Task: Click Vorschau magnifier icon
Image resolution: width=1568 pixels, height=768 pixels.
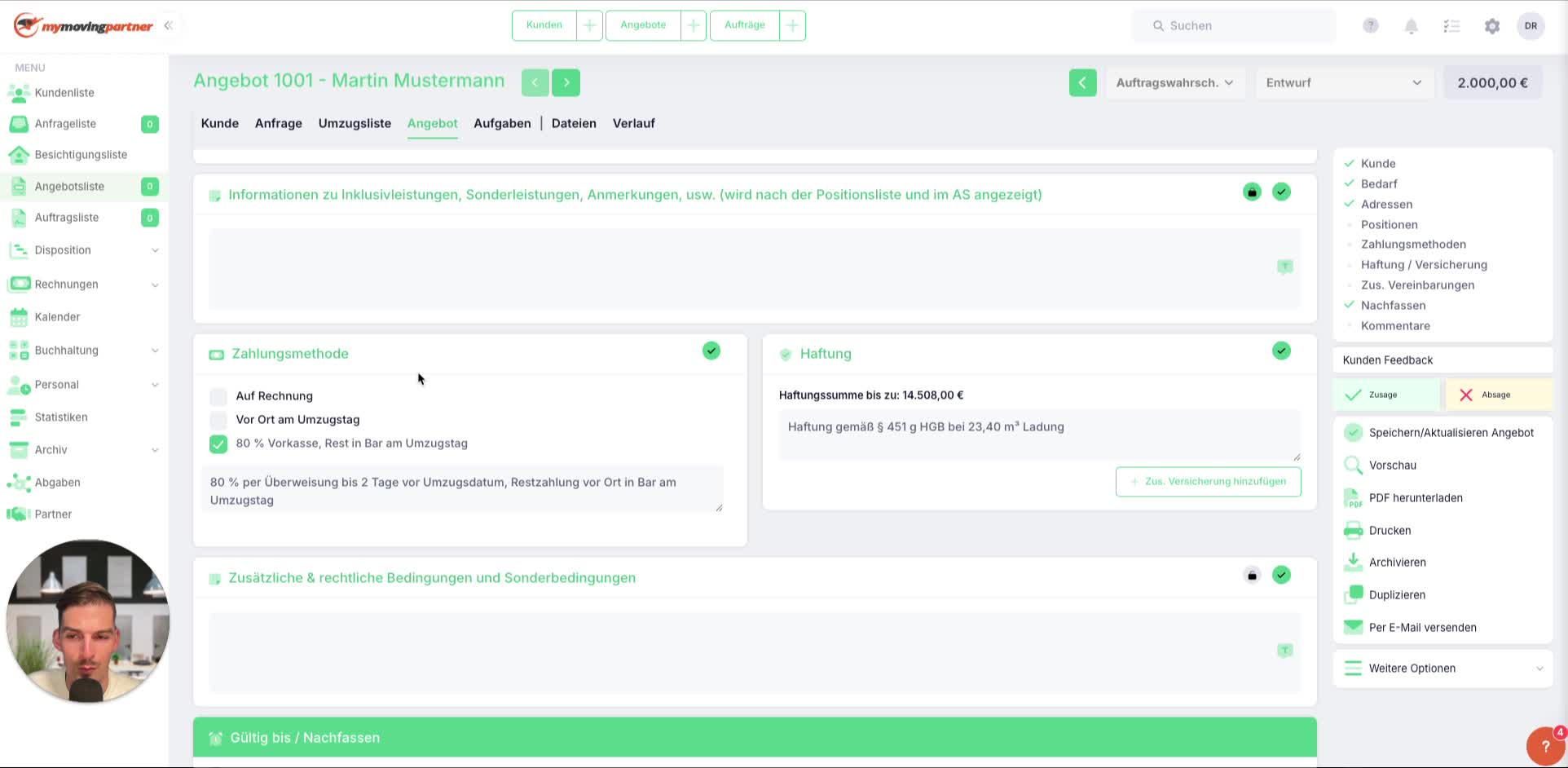Action: click(1353, 466)
